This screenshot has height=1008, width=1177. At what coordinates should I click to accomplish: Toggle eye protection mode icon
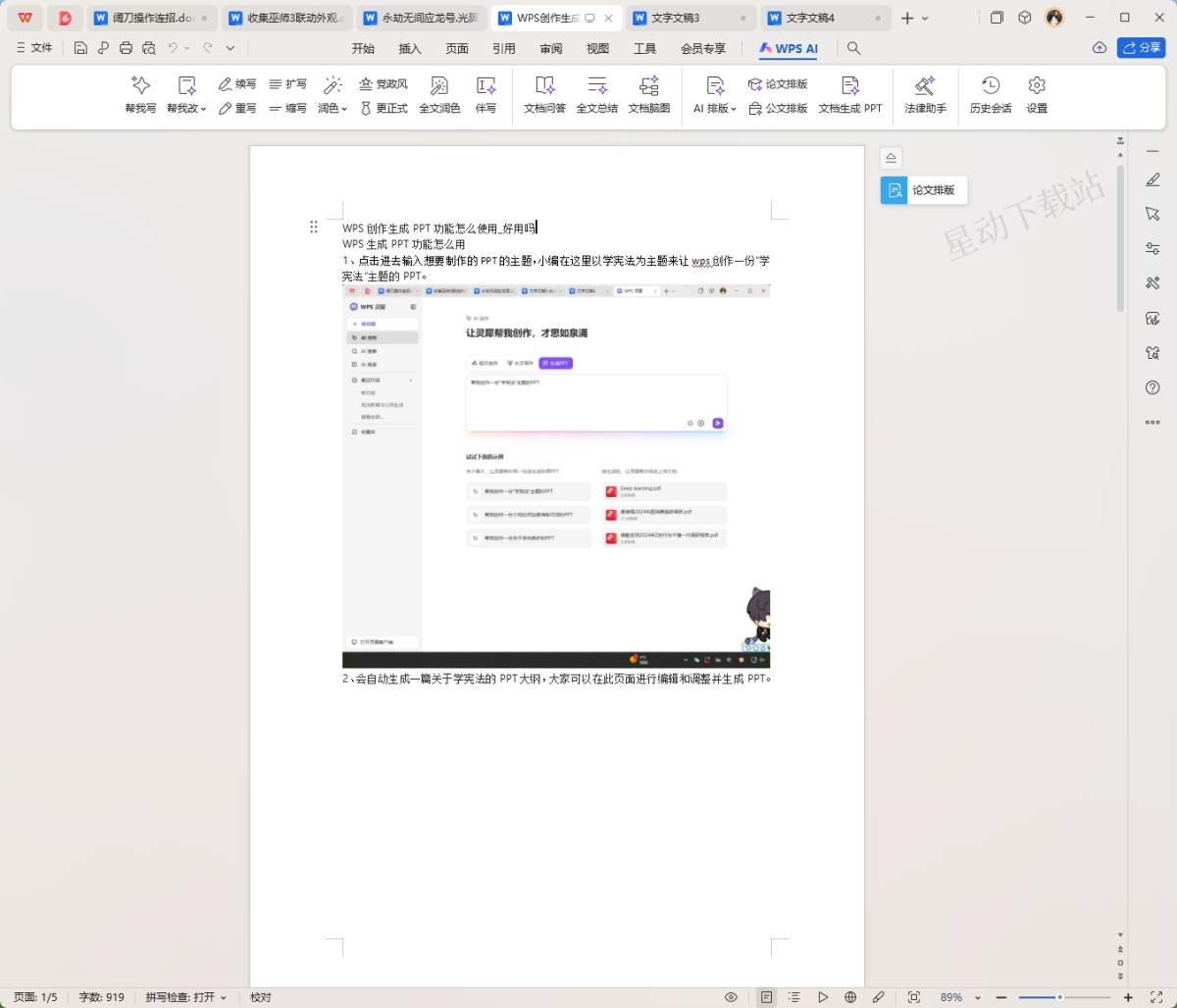pyautogui.click(x=731, y=997)
